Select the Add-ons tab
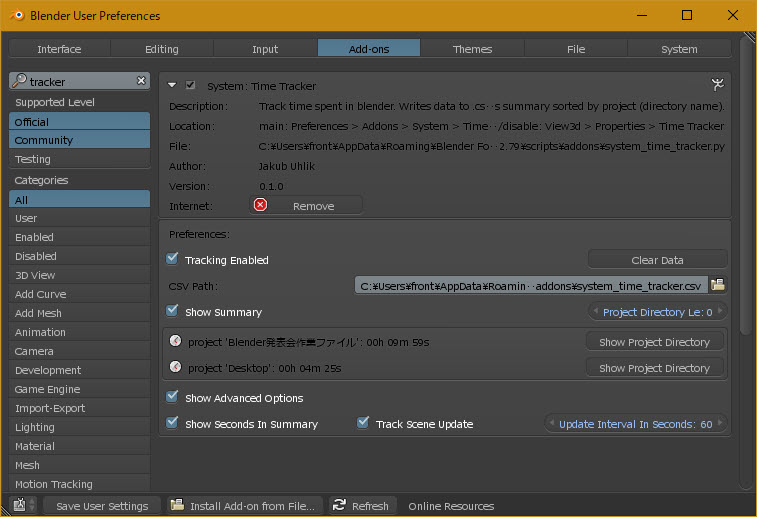Viewport: 757px width, 517px height. pyautogui.click(x=369, y=49)
